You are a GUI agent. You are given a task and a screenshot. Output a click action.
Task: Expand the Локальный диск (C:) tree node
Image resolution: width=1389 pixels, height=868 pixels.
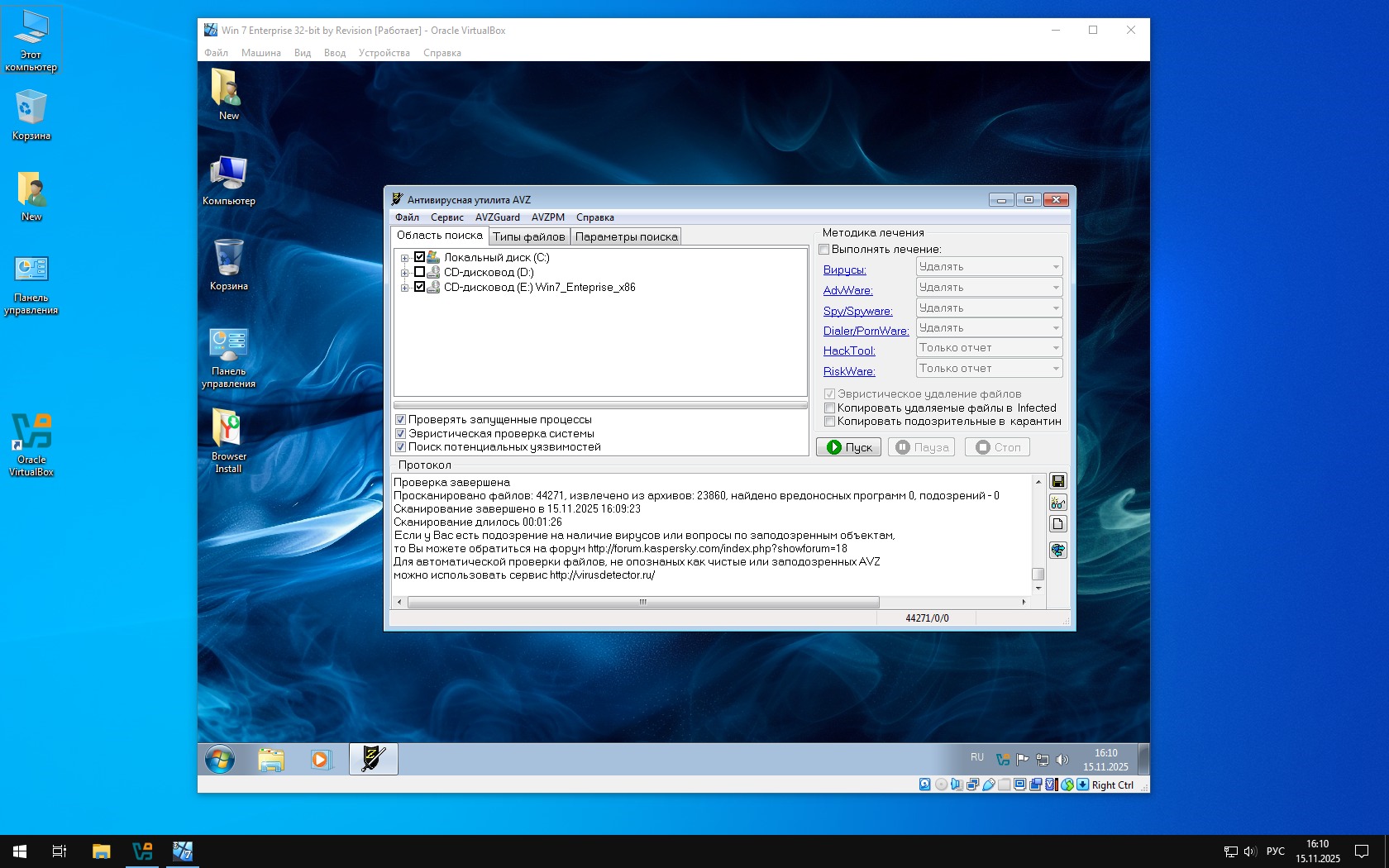[404, 258]
